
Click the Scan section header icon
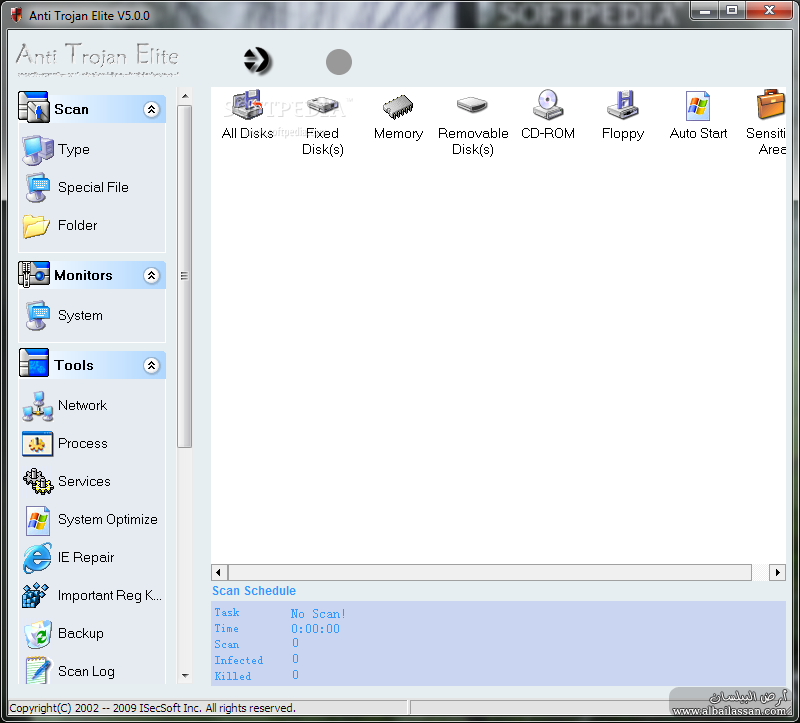34,107
